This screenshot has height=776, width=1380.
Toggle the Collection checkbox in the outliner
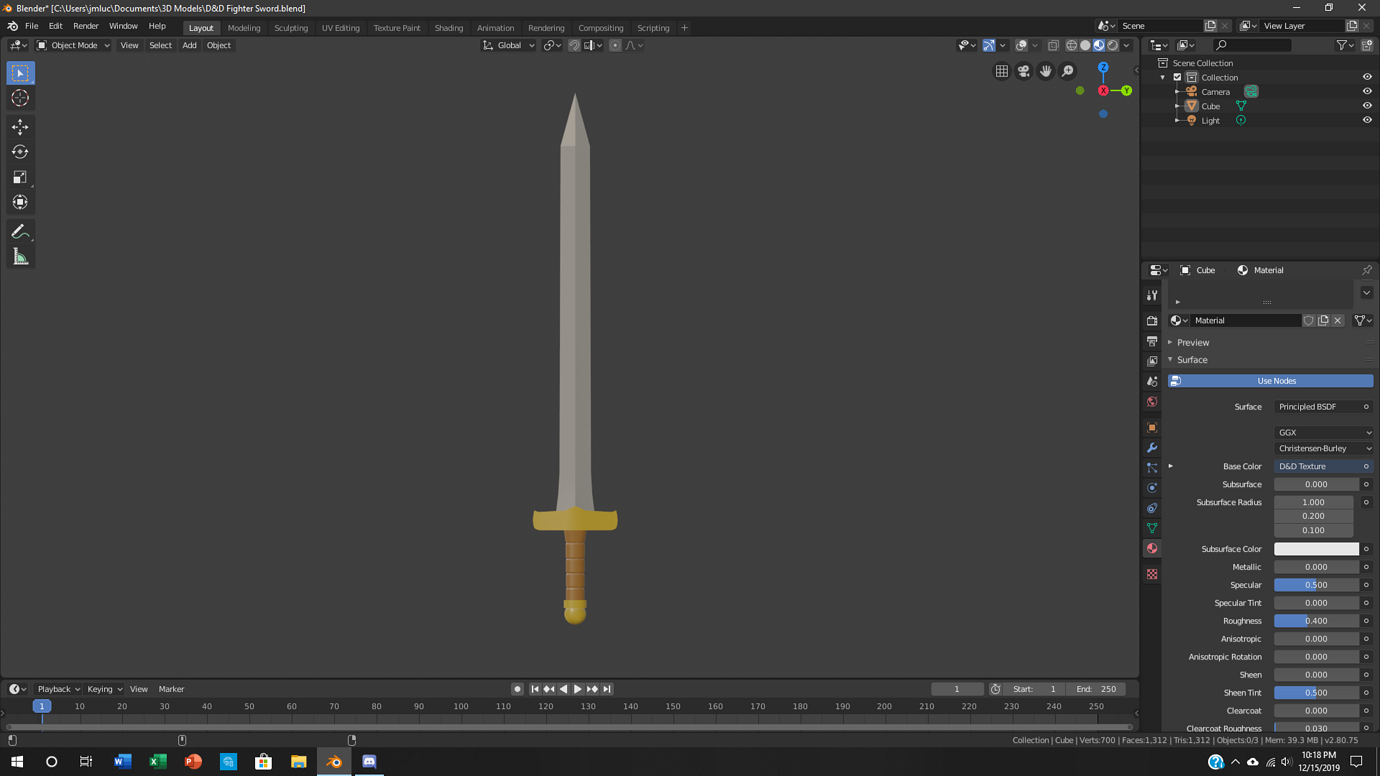[1177, 77]
